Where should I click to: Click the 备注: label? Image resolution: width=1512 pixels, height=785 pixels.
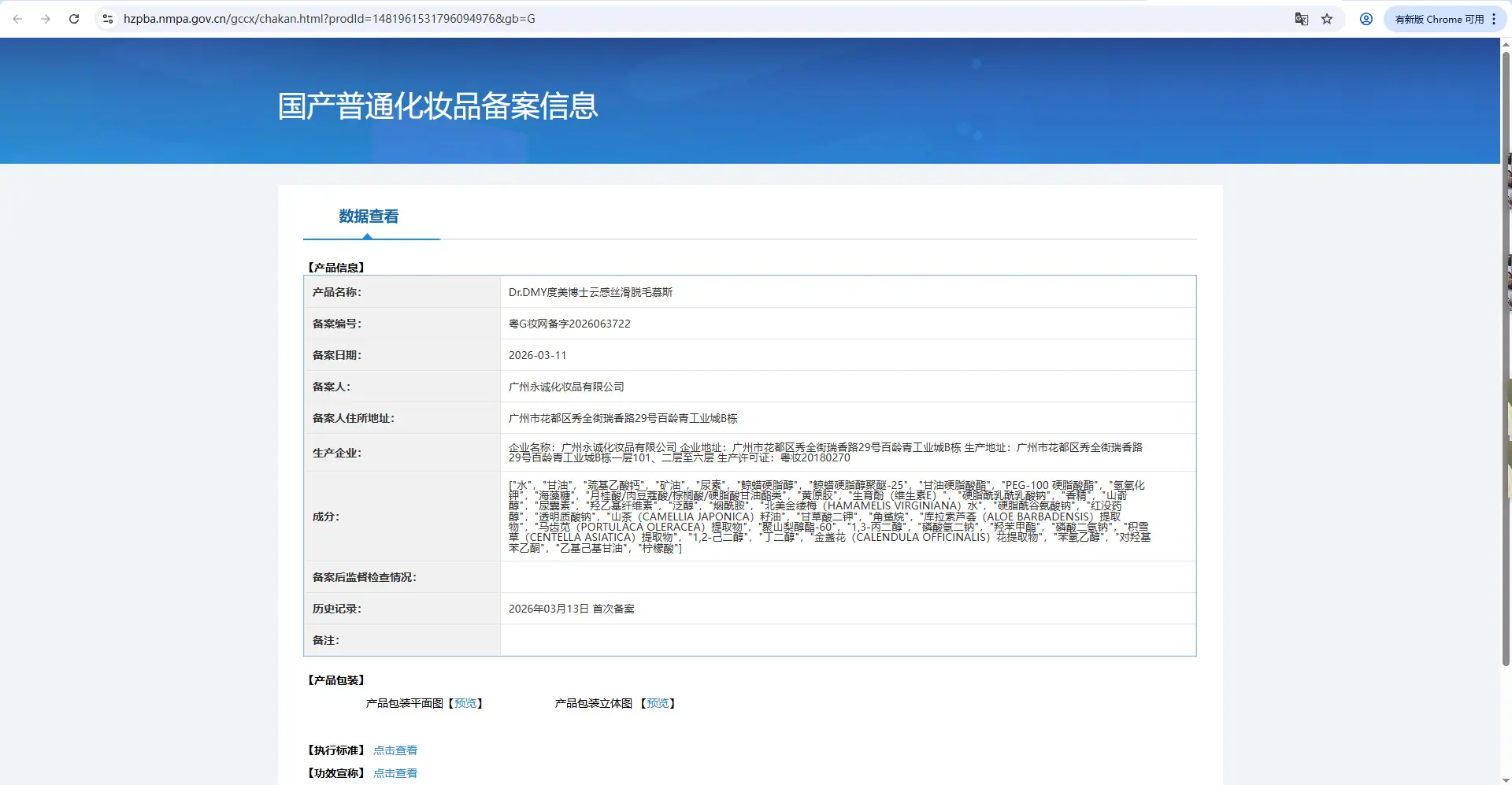[x=325, y=640]
